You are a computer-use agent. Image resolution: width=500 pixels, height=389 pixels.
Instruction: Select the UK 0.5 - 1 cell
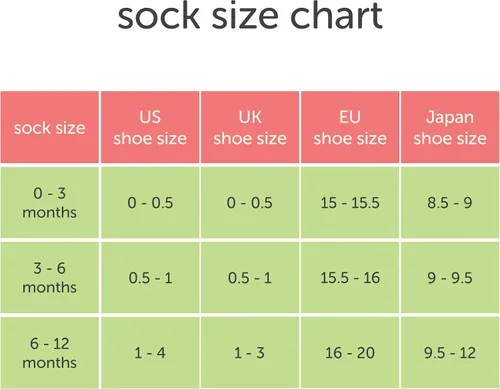coord(250,277)
